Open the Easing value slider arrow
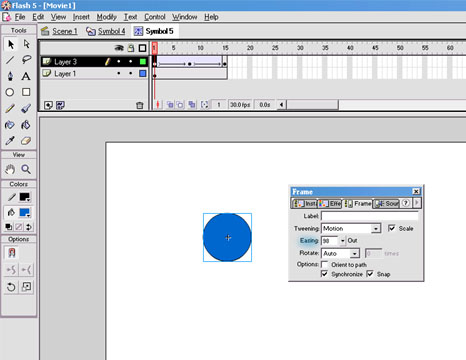Screen dimensions: 466x360 point(342,241)
